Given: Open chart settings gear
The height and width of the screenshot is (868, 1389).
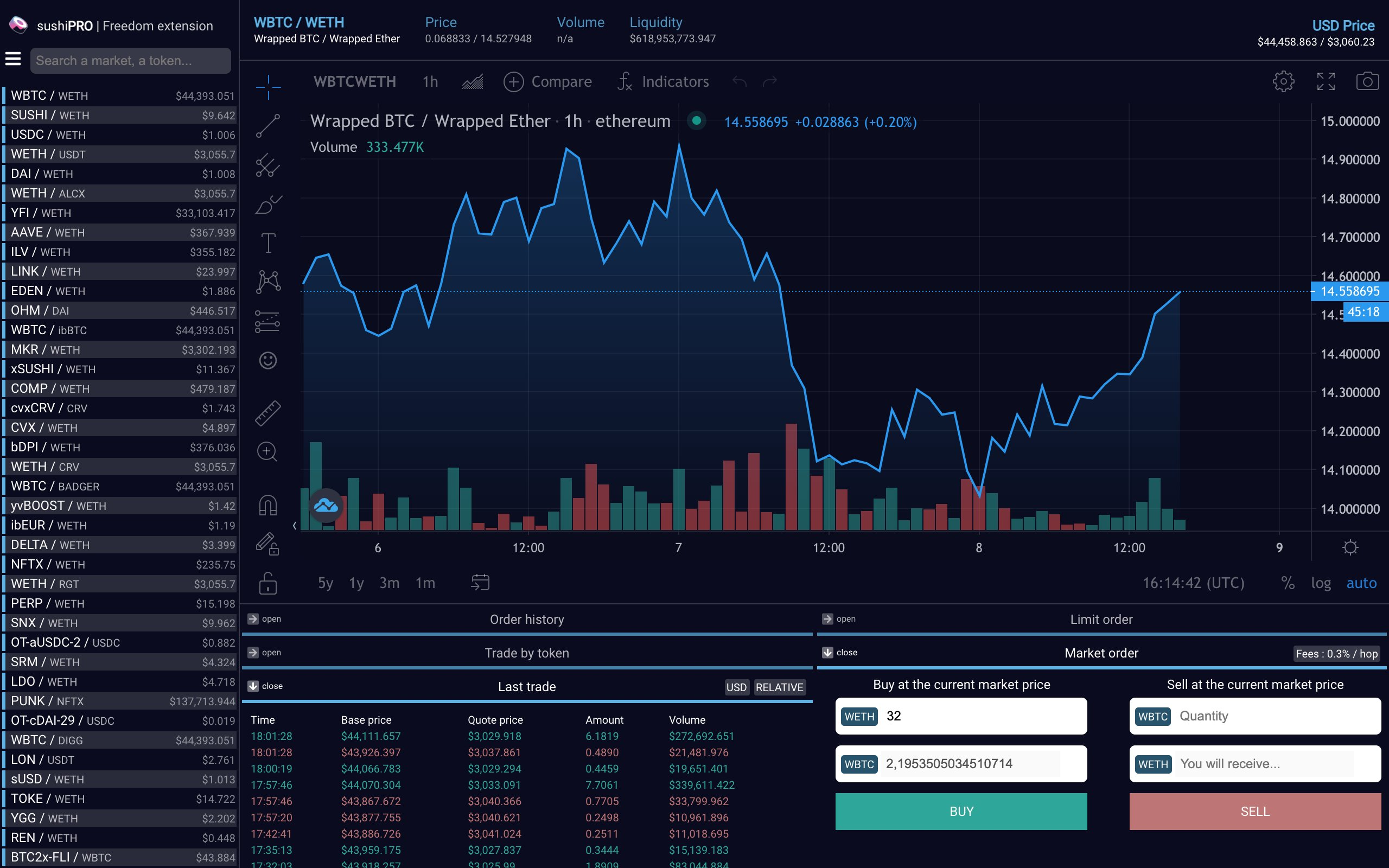Looking at the screenshot, I should [x=1283, y=81].
